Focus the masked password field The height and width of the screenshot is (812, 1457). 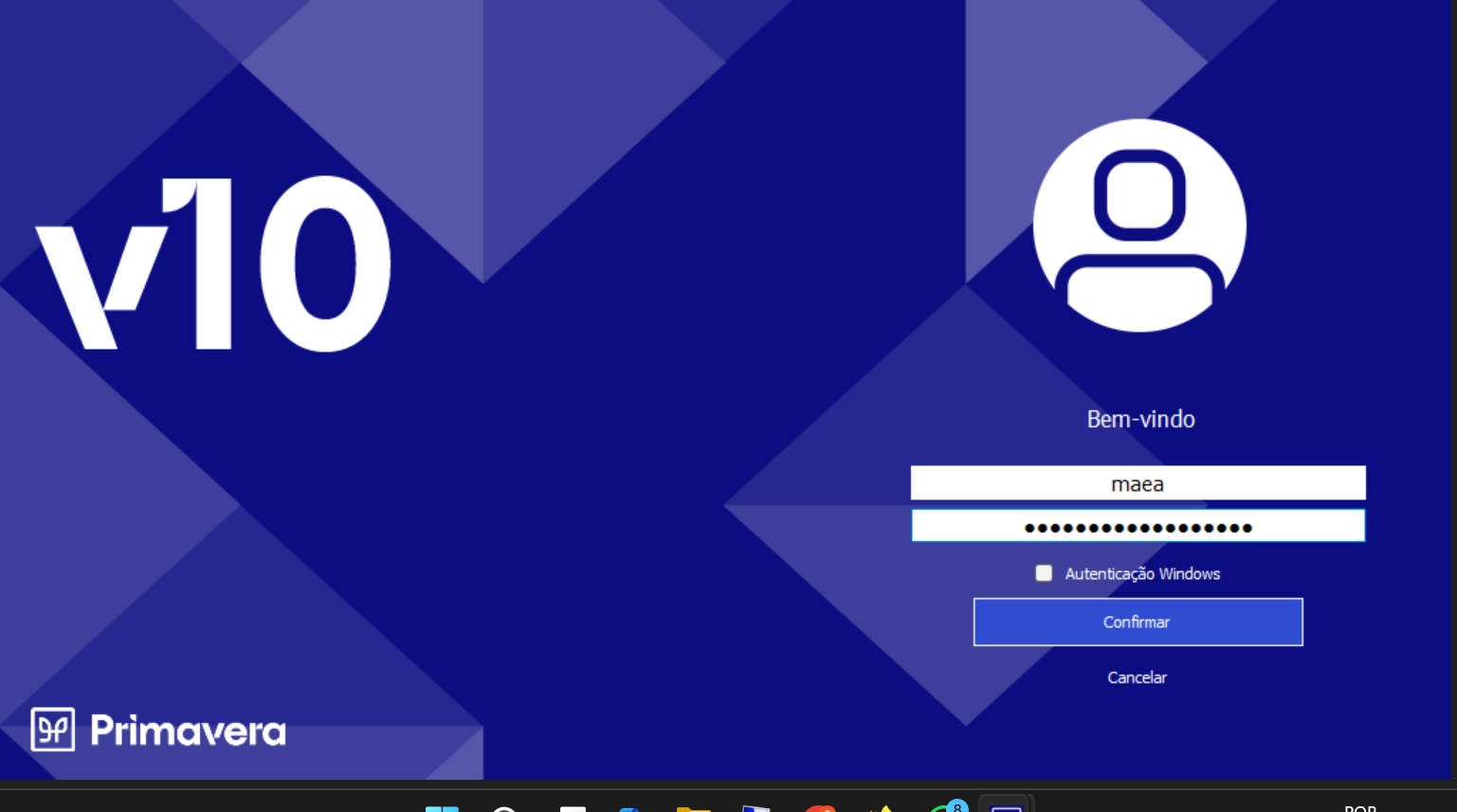click(1138, 526)
